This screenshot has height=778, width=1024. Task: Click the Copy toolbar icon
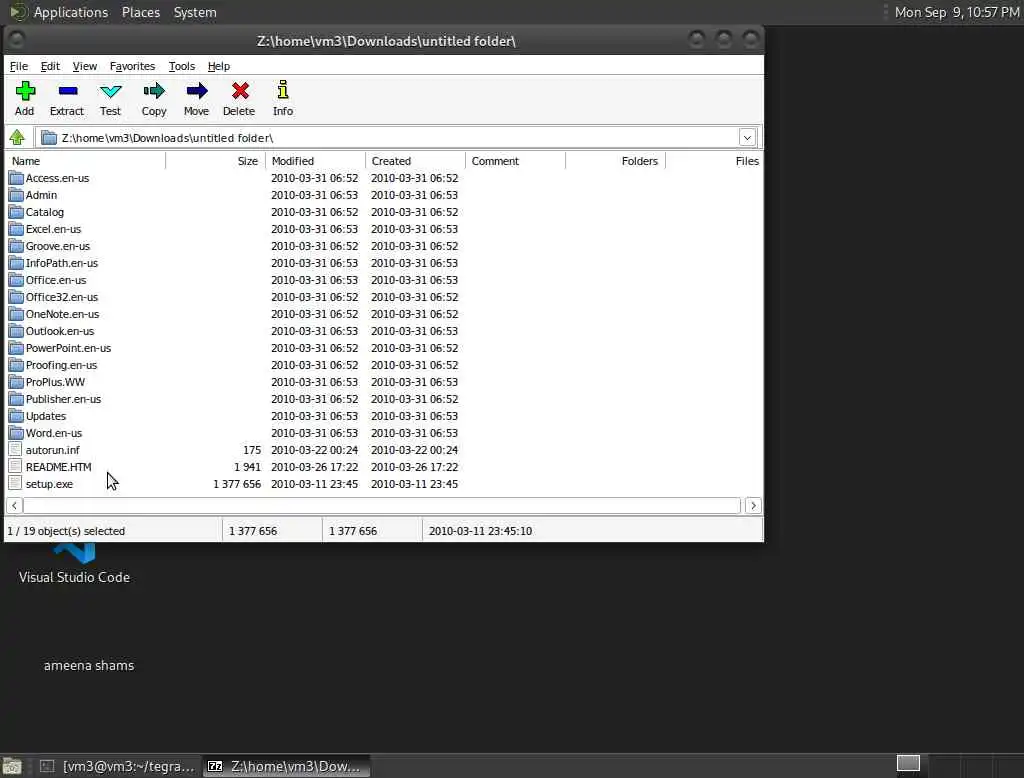(x=154, y=91)
